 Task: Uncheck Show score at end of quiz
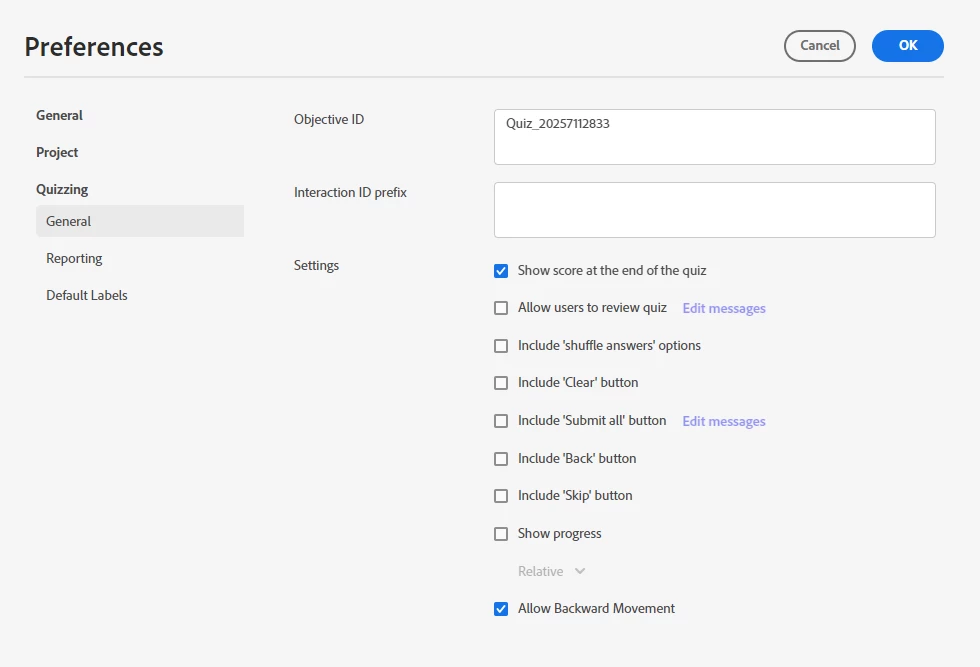point(501,271)
